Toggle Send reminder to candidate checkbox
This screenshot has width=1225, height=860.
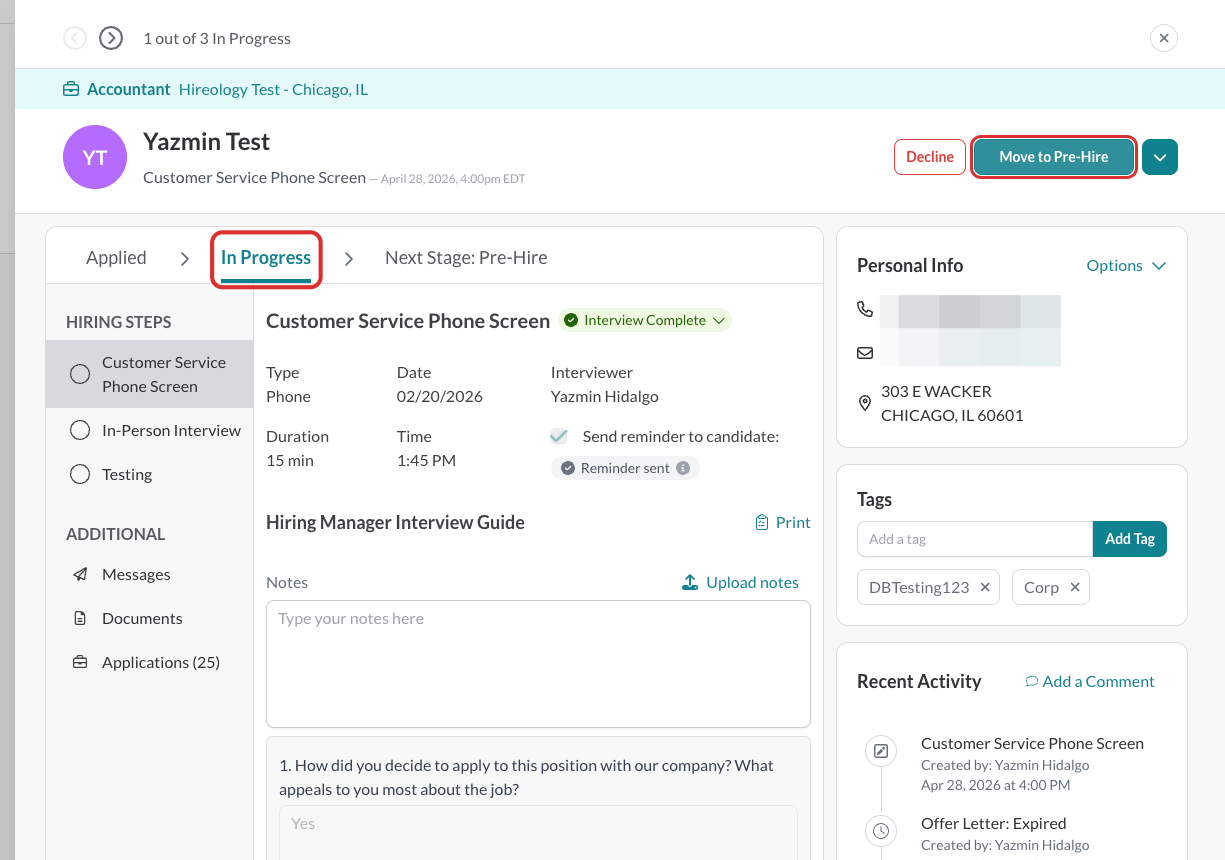[559, 436]
